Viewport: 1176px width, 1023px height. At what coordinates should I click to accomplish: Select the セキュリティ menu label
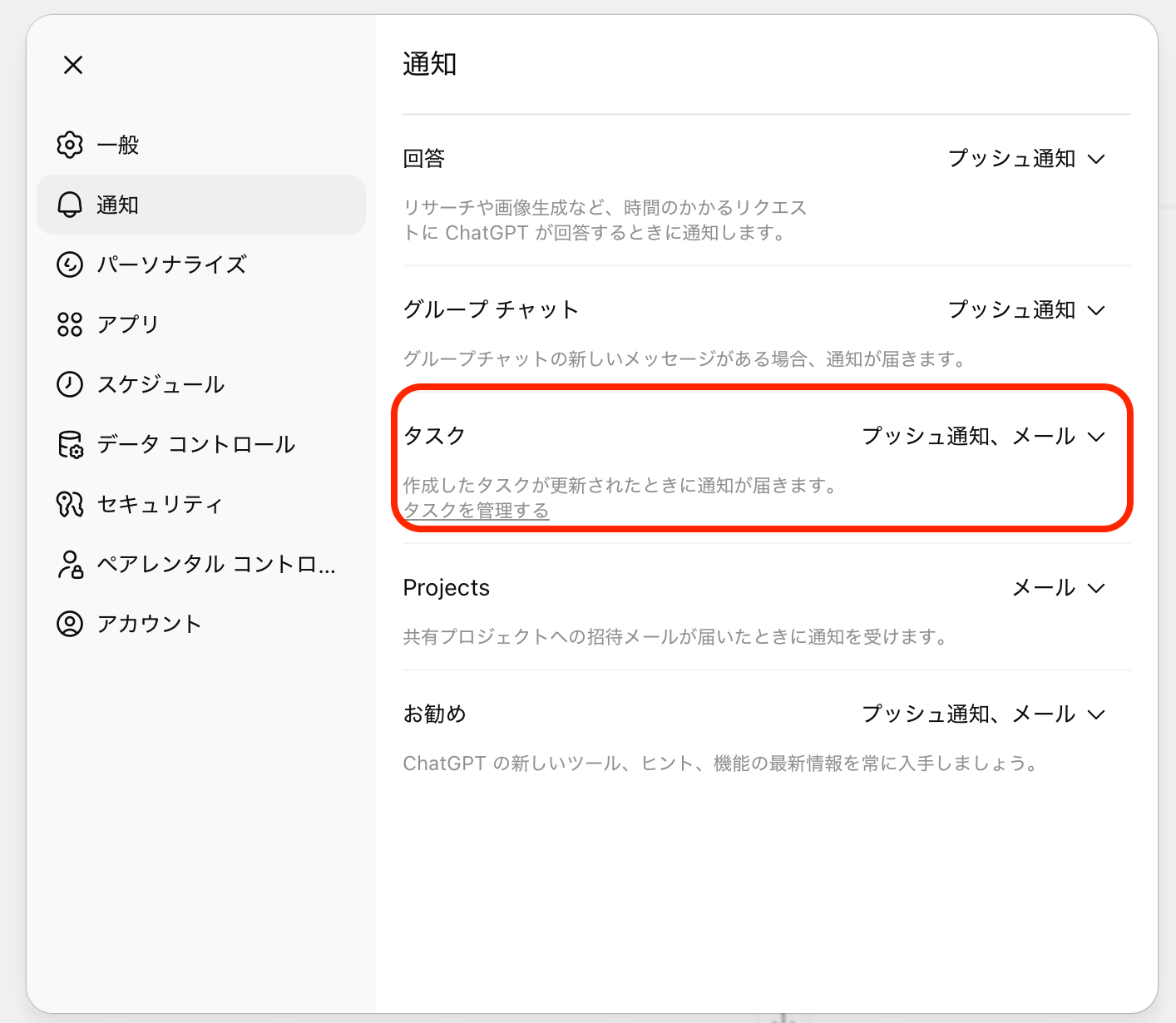160,504
